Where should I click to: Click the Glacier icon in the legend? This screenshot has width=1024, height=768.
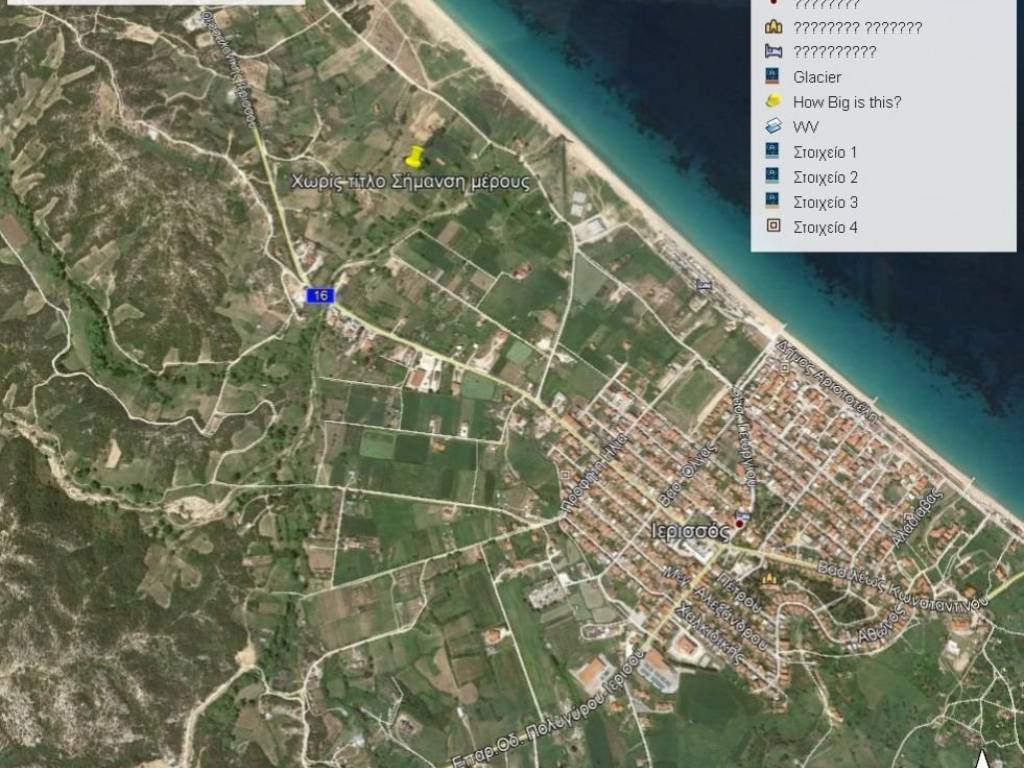pos(773,77)
